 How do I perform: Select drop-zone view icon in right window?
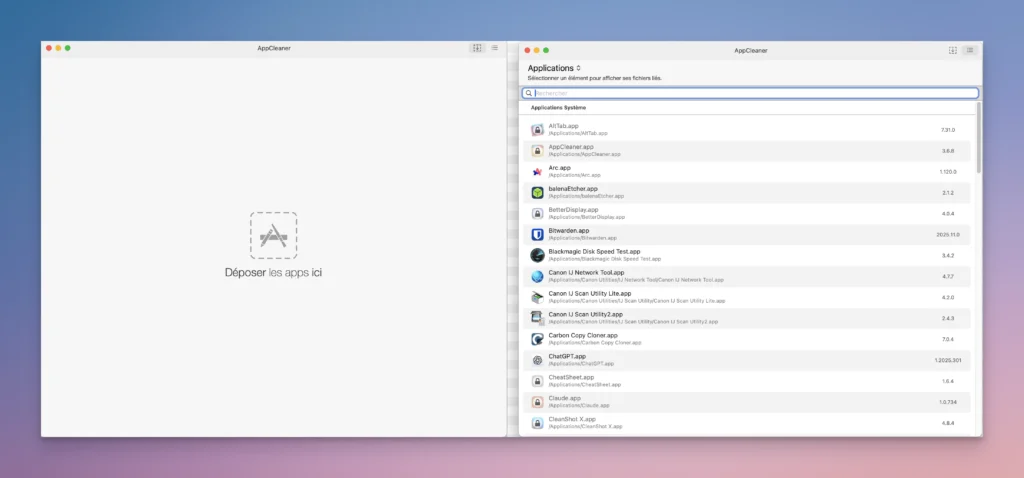coord(953,50)
